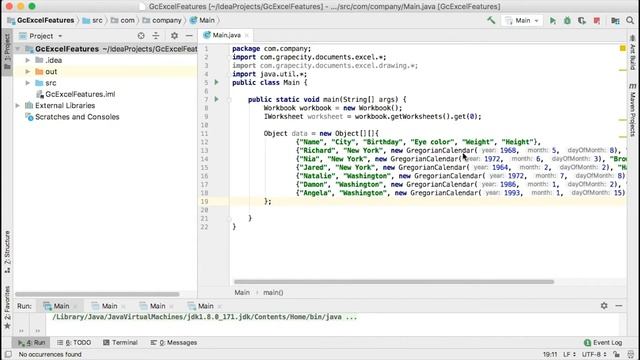Close the Main.java editor tab
This screenshot has width=640, height=360.
pyautogui.click(x=247, y=36)
